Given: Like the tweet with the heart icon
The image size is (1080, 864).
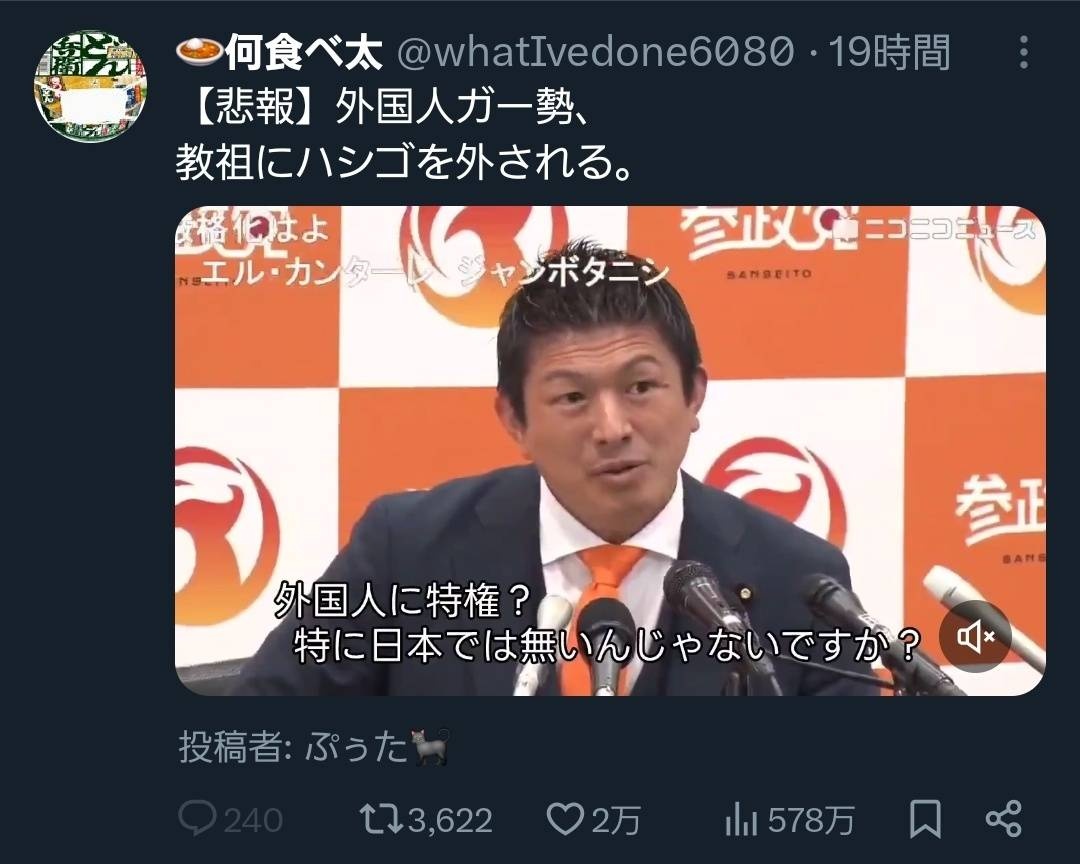Looking at the screenshot, I should pos(565,819).
